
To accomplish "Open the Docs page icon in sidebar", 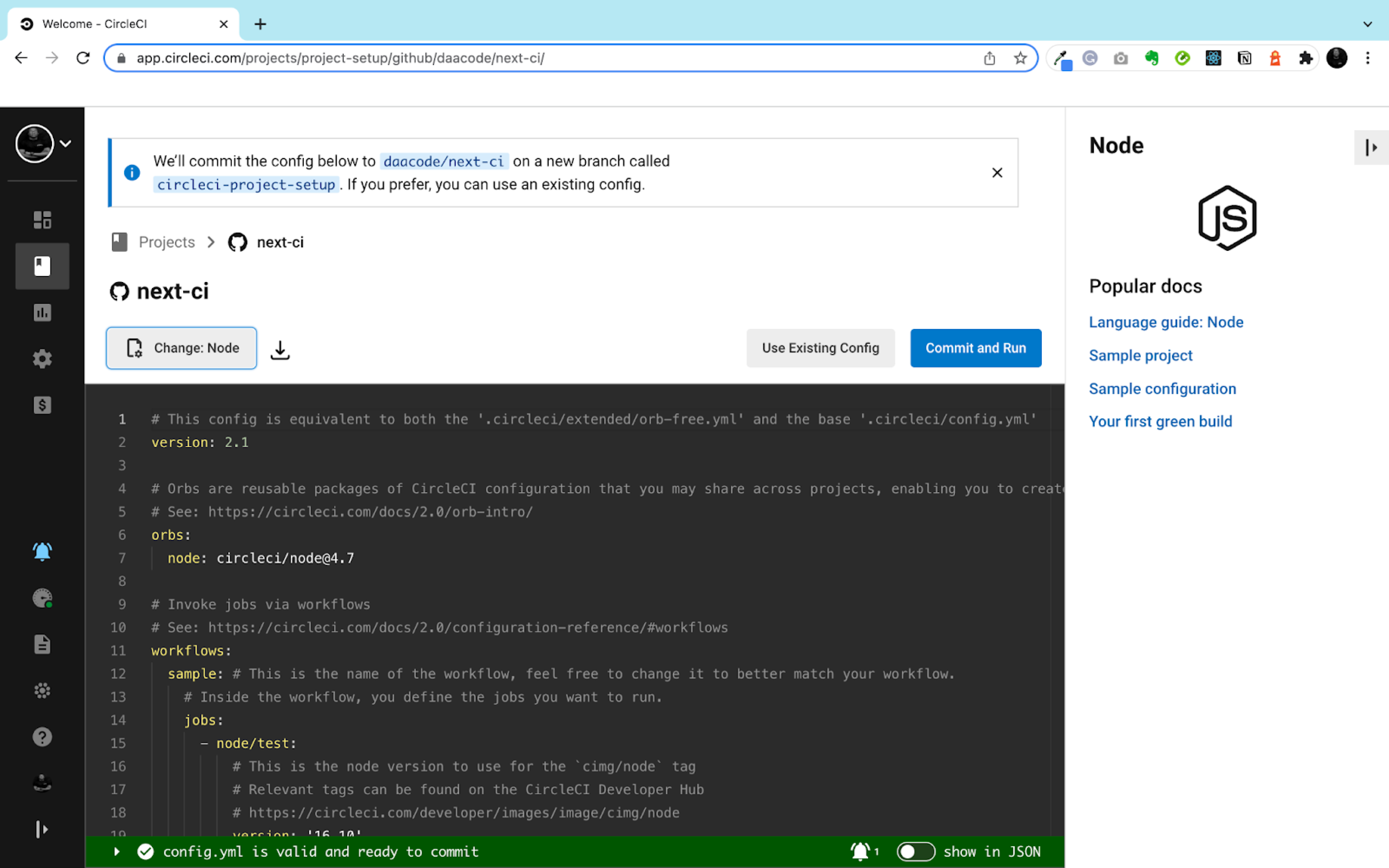I will click(42, 644).
